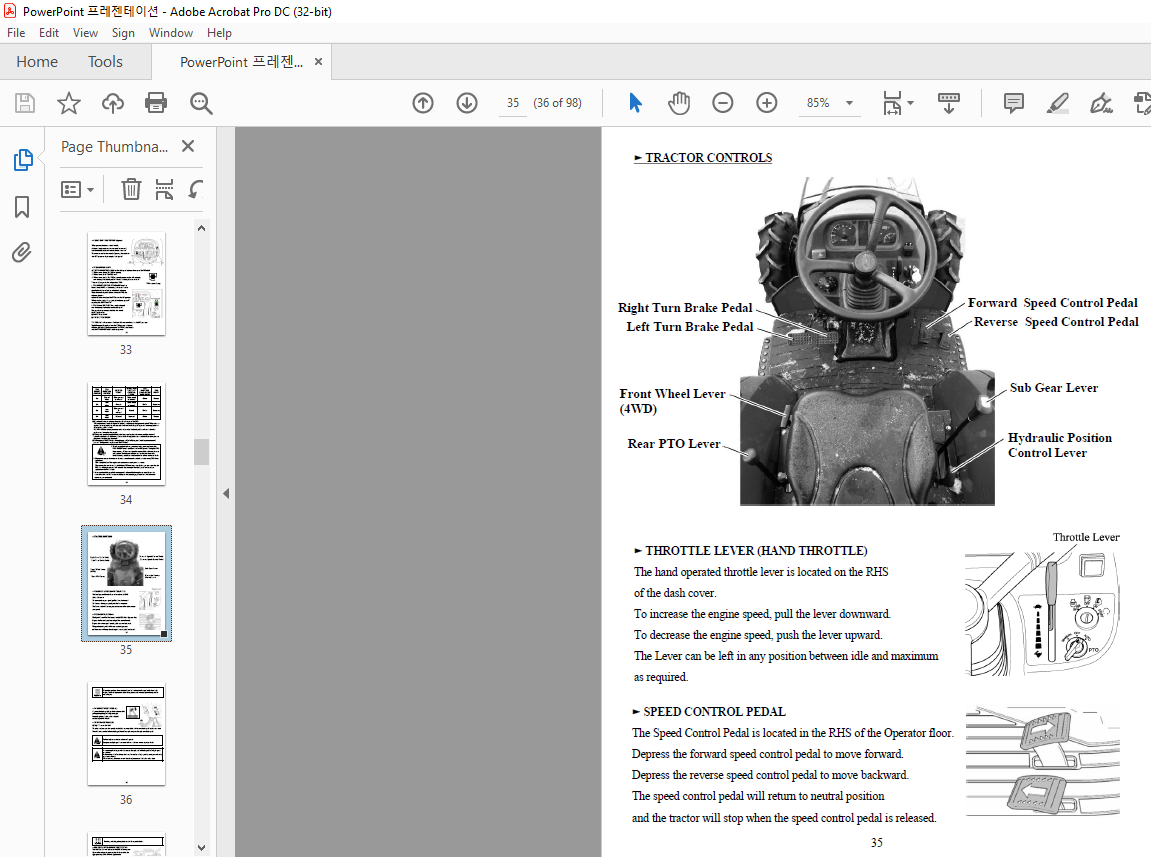This screenshot has width=1151, height=857.
Task: Click thumbnail scrollbar up arrow
Action: (202, 228)
